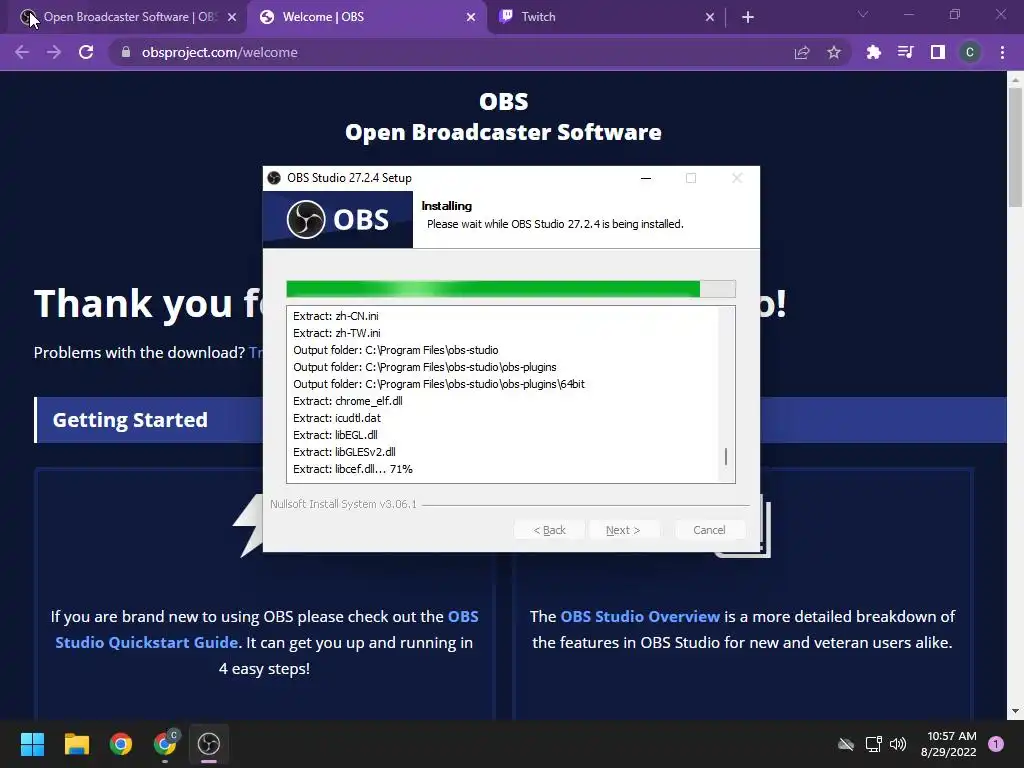Close the Twitch tab

point(710,17)
